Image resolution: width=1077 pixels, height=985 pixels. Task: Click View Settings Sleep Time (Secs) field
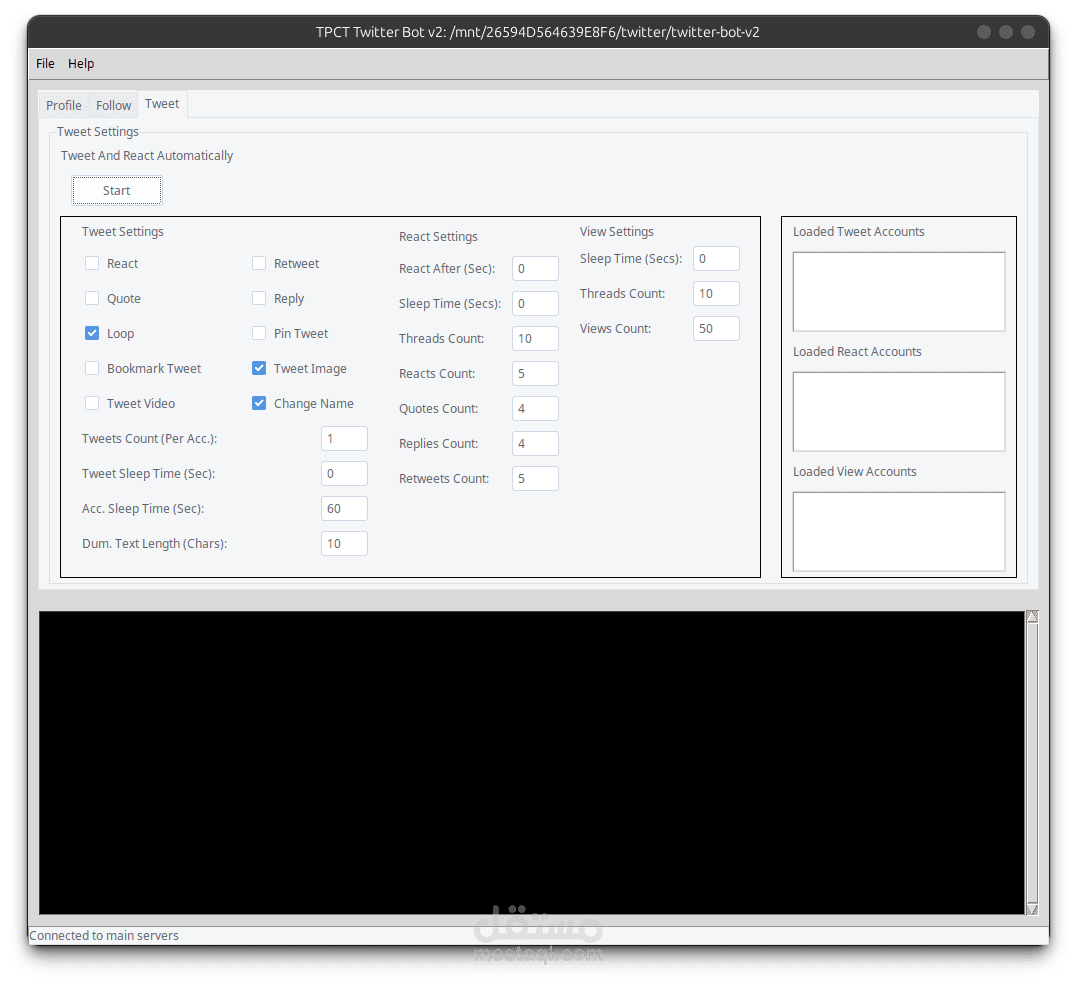(x=716, y=259)
